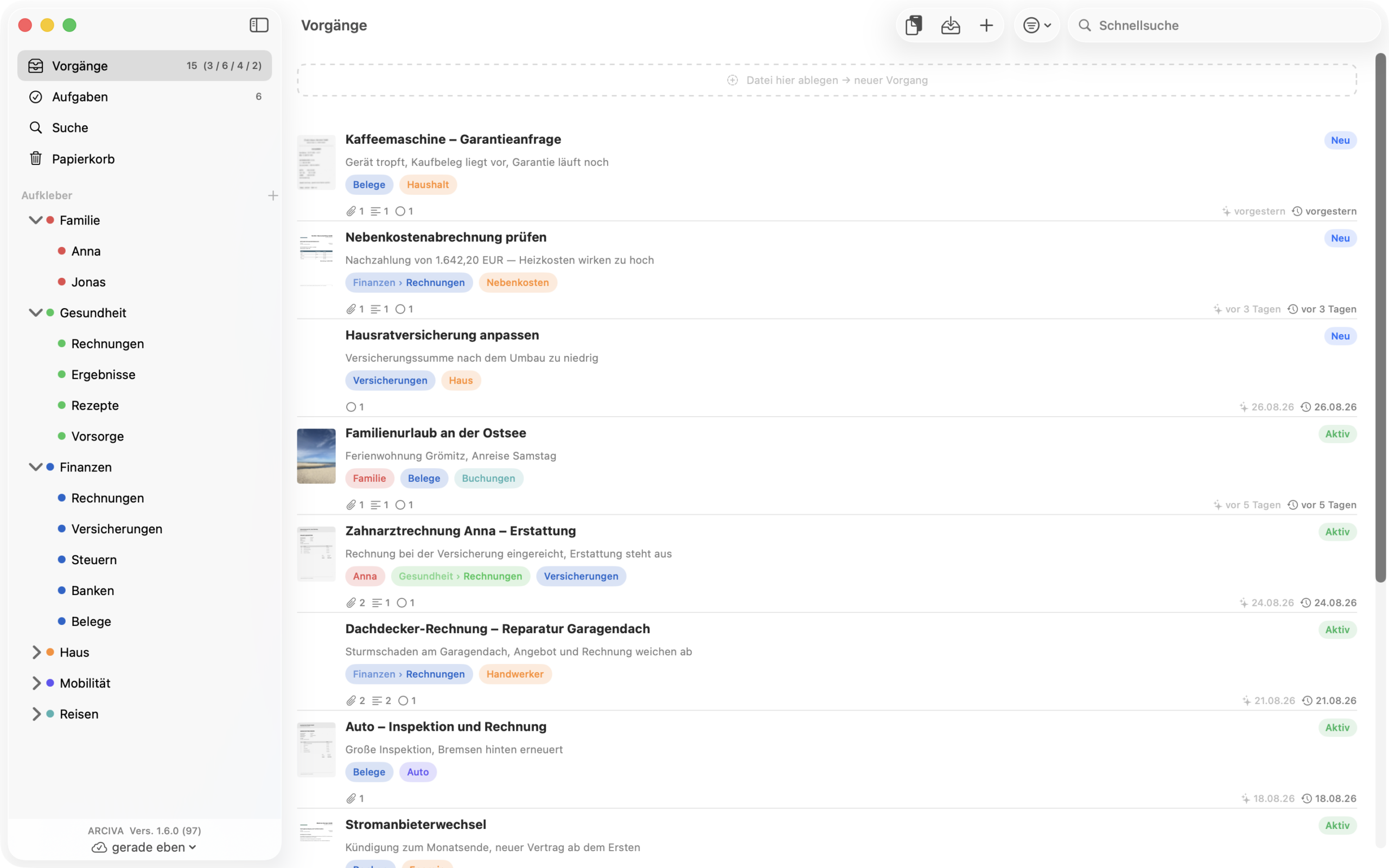Click the attachment paperclip icon on Zahnarztrechnung entry
This screenshot has height=868, width=1389.
click(351, 603)
